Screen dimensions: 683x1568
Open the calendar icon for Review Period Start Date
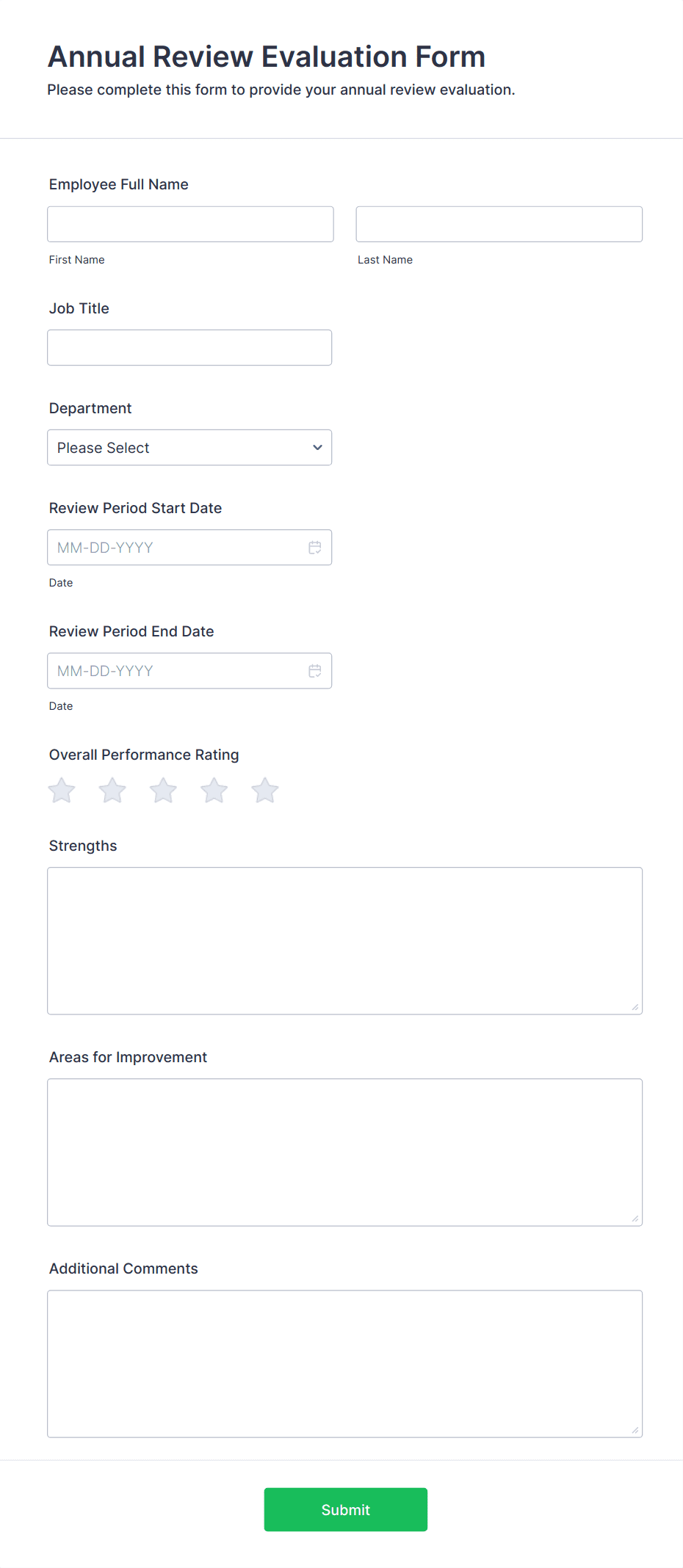pyautogui.click(x=315, y=547)
